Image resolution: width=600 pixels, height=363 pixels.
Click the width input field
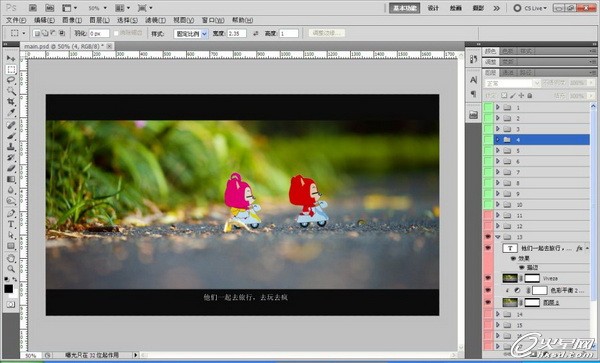coord(236,34)
